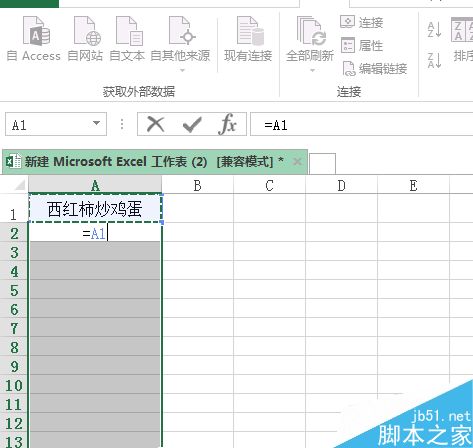473x448 pixels.
Task: Select row 5 header
Action: pos(14,290)
